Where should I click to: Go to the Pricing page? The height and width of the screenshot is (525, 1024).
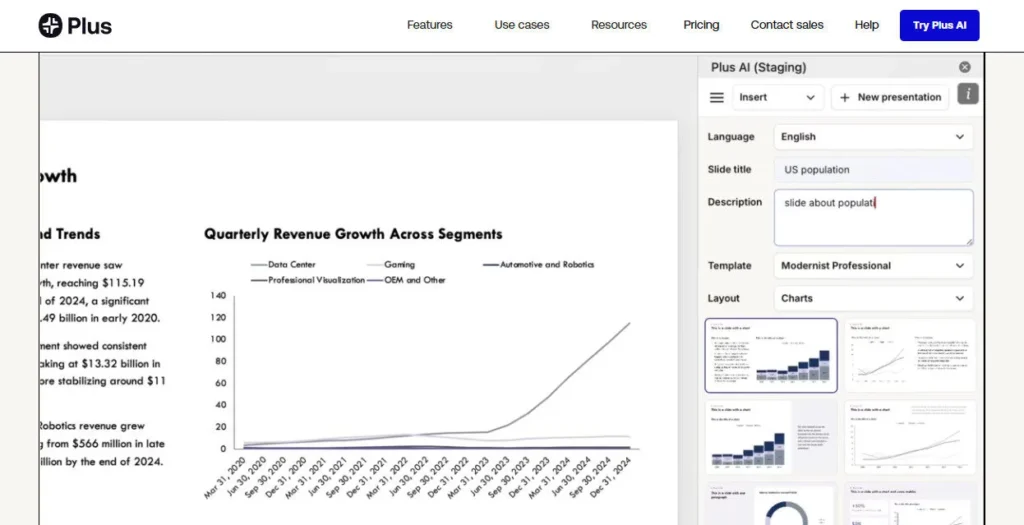(701, 25)
